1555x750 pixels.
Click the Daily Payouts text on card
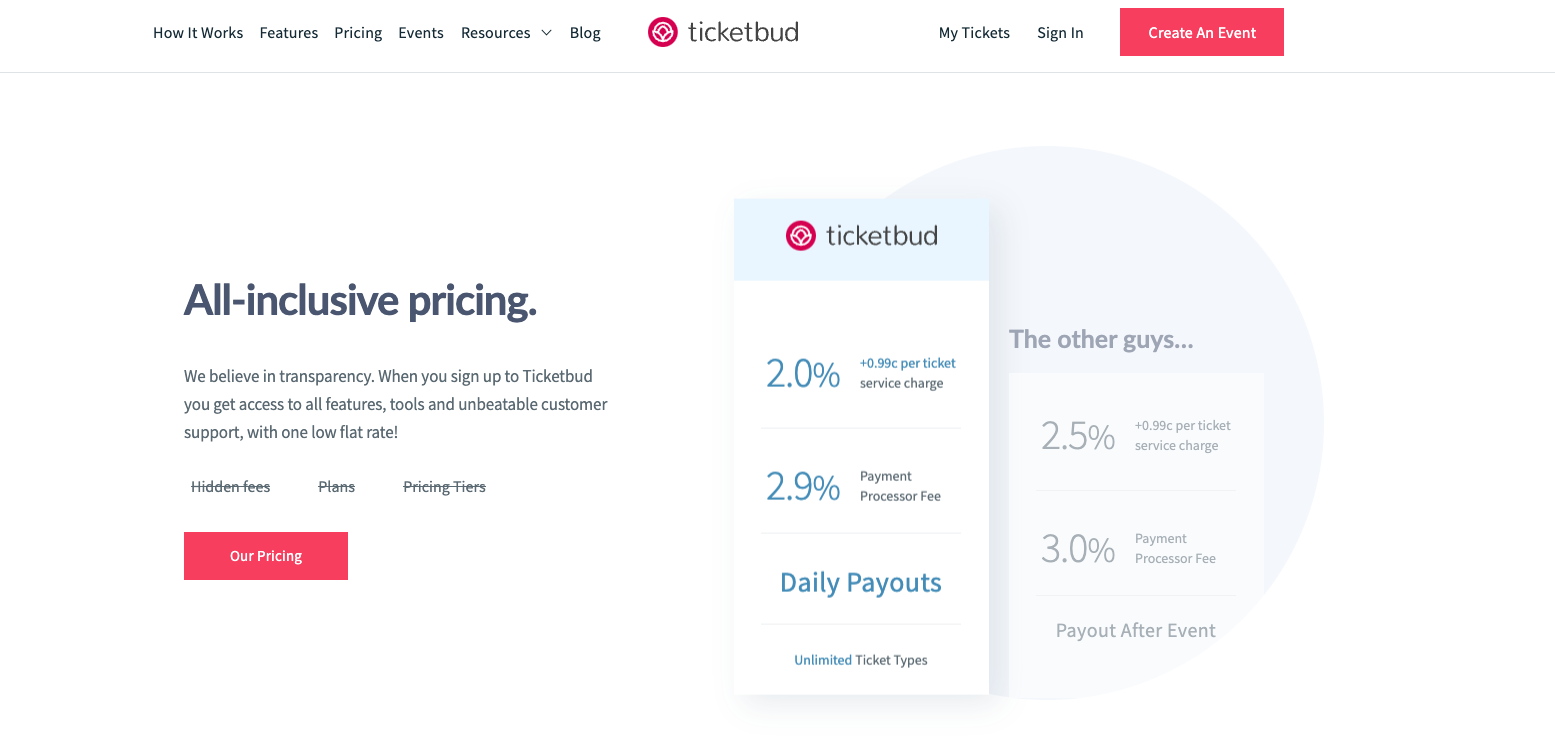tap(860, 582)
